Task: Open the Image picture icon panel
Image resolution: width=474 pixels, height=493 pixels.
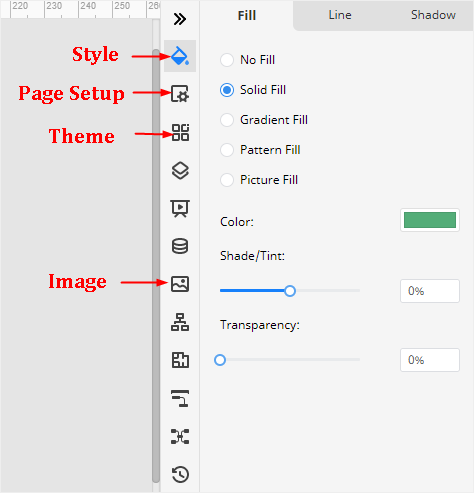Action: (x=180, y=284)
